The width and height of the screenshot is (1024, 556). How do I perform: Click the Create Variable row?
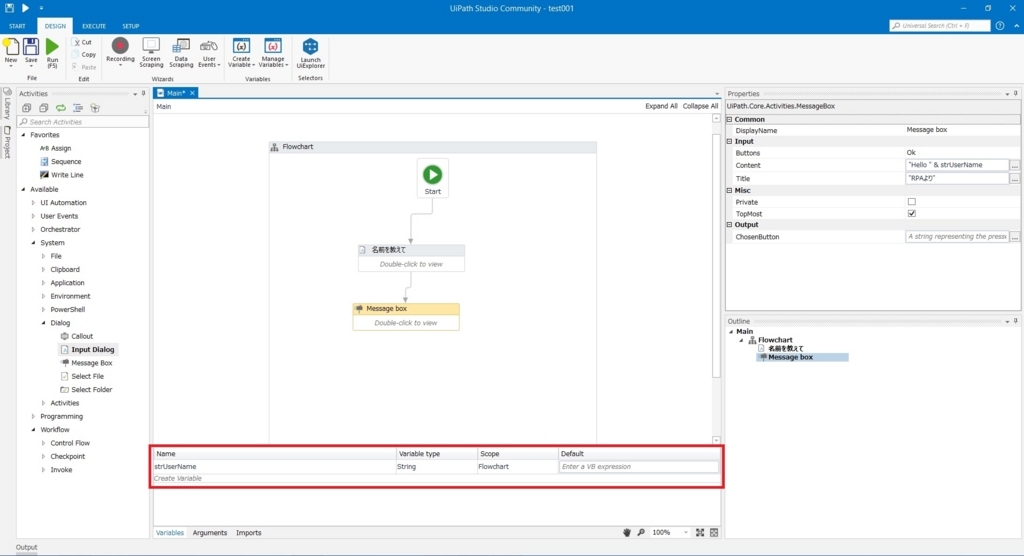pyautogui.click(x=436, y=478)
